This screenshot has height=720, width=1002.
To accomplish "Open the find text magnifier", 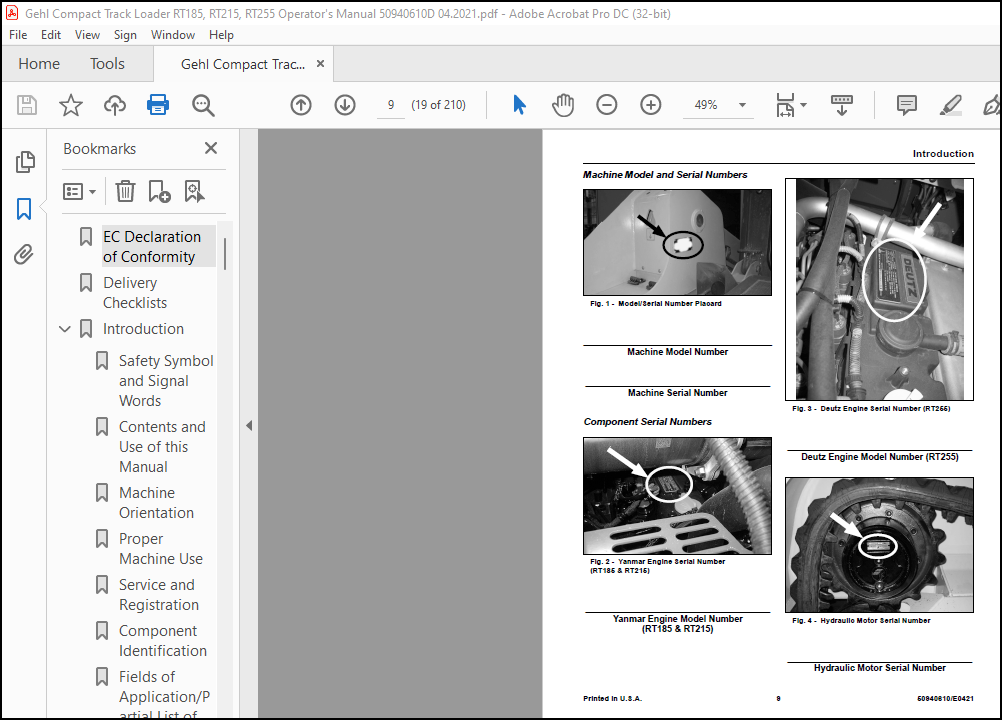I will 203,105.
